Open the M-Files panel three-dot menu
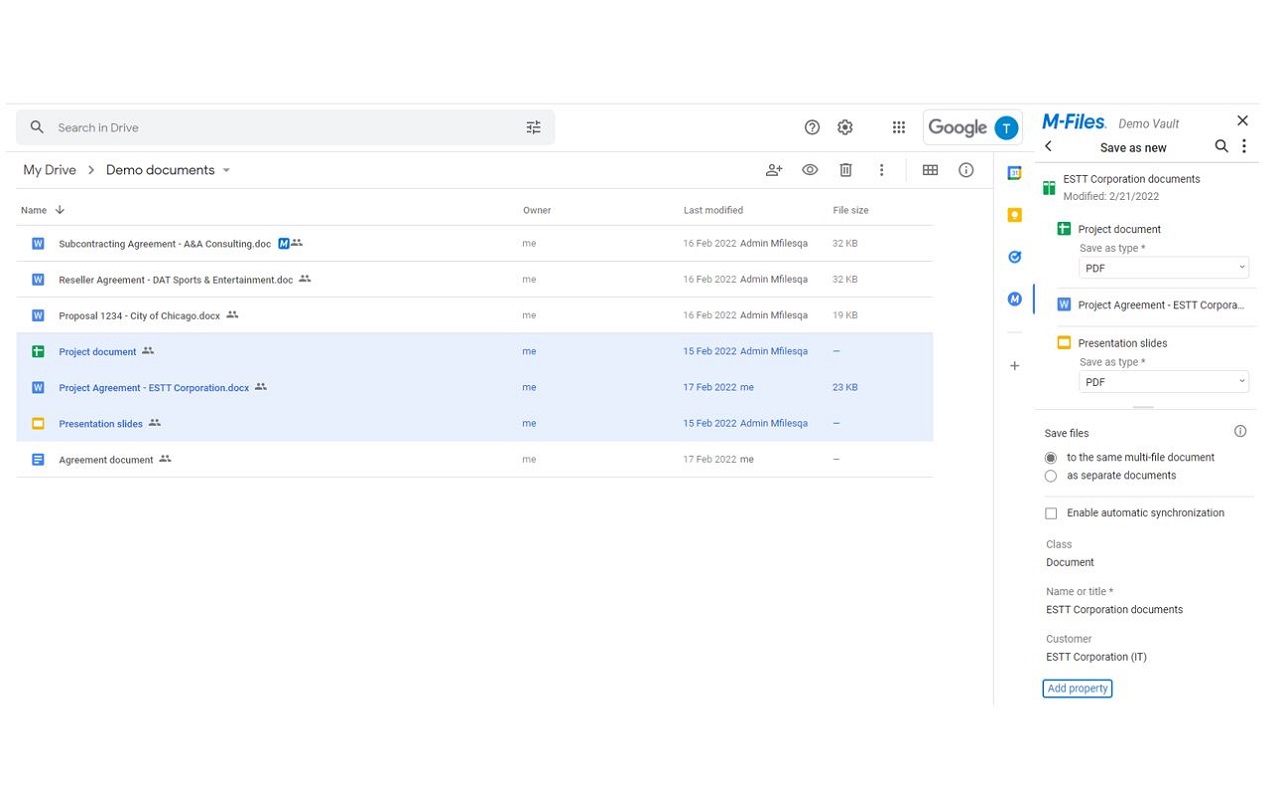This screenshot has width=1280, height=800. point(1244,146)
